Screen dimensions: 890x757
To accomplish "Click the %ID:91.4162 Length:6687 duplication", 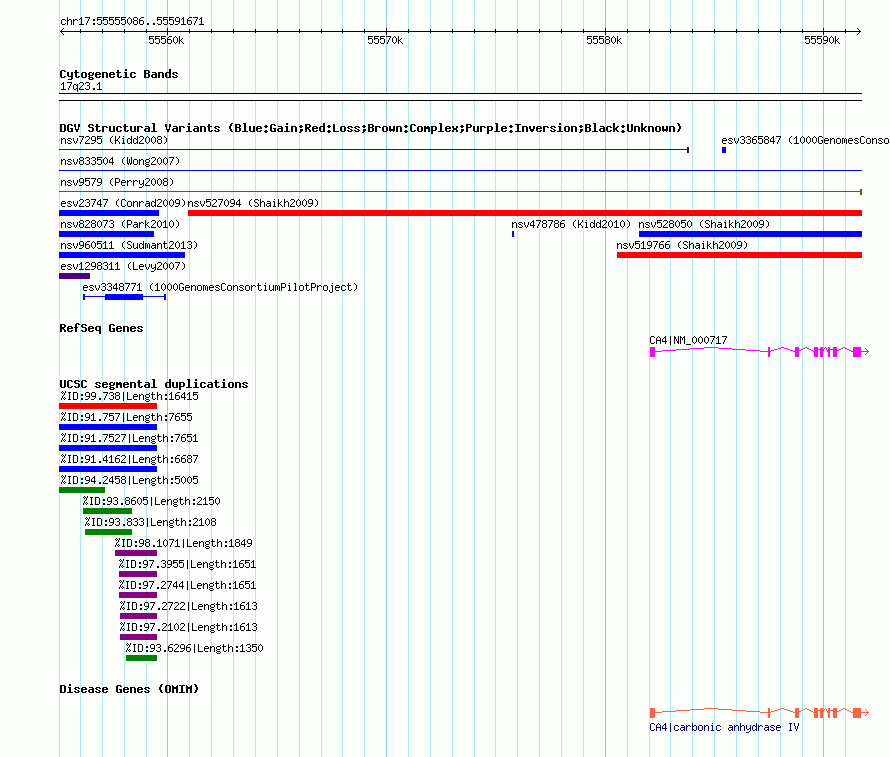I will [108, 469].
